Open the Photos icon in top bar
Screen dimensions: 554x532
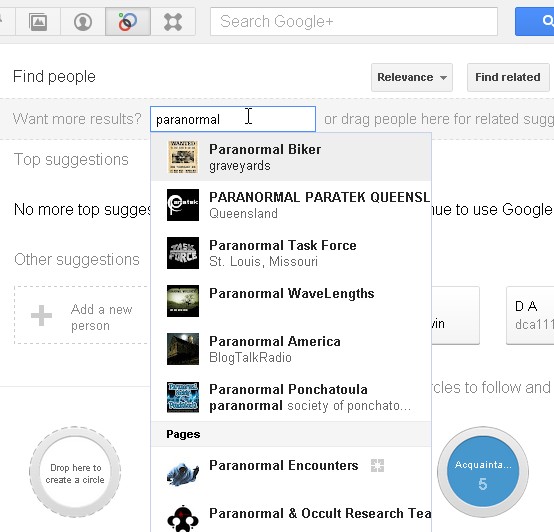[38, 22]
